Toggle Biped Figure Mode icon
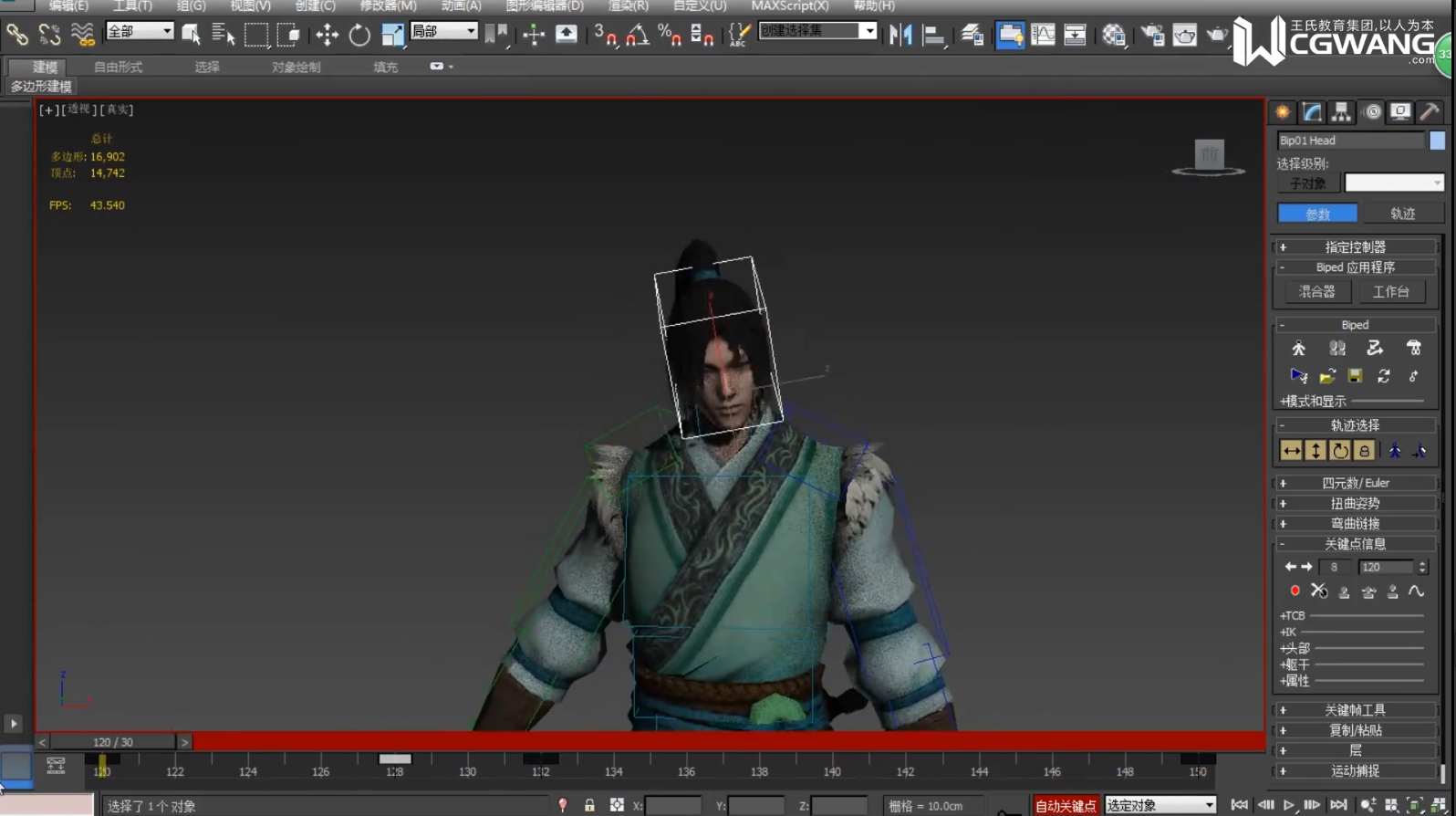 coord(1299,349)
